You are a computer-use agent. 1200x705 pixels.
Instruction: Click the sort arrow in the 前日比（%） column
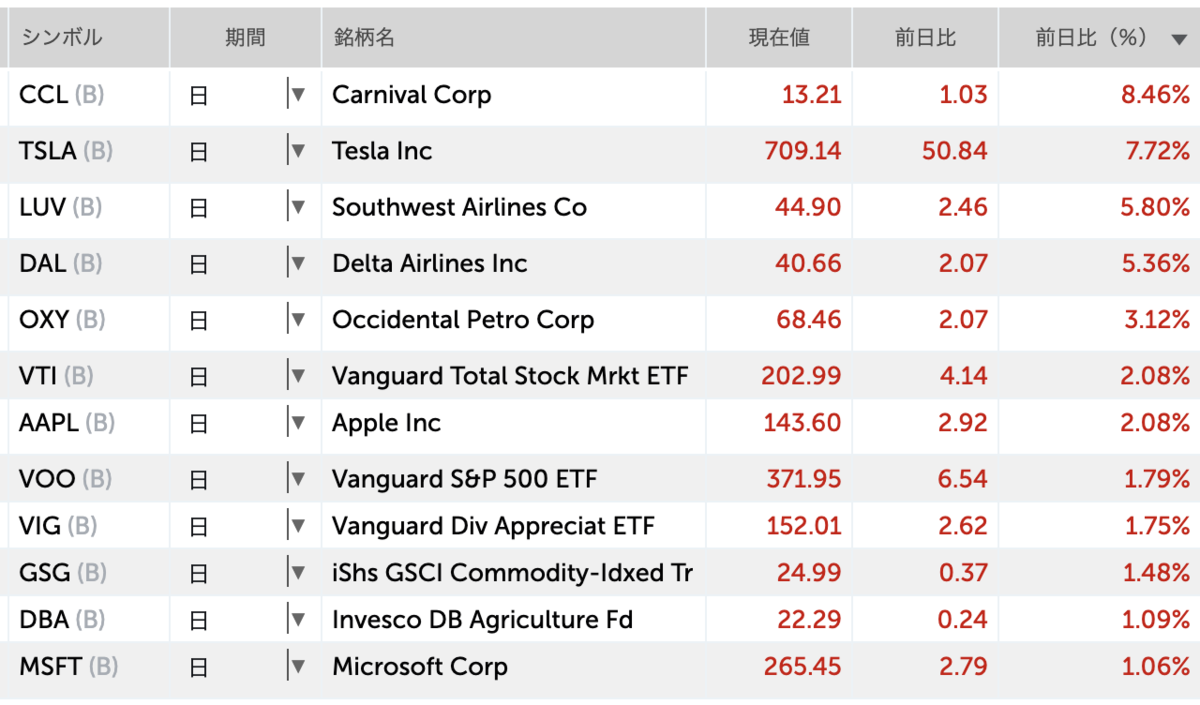(1180, 37)
